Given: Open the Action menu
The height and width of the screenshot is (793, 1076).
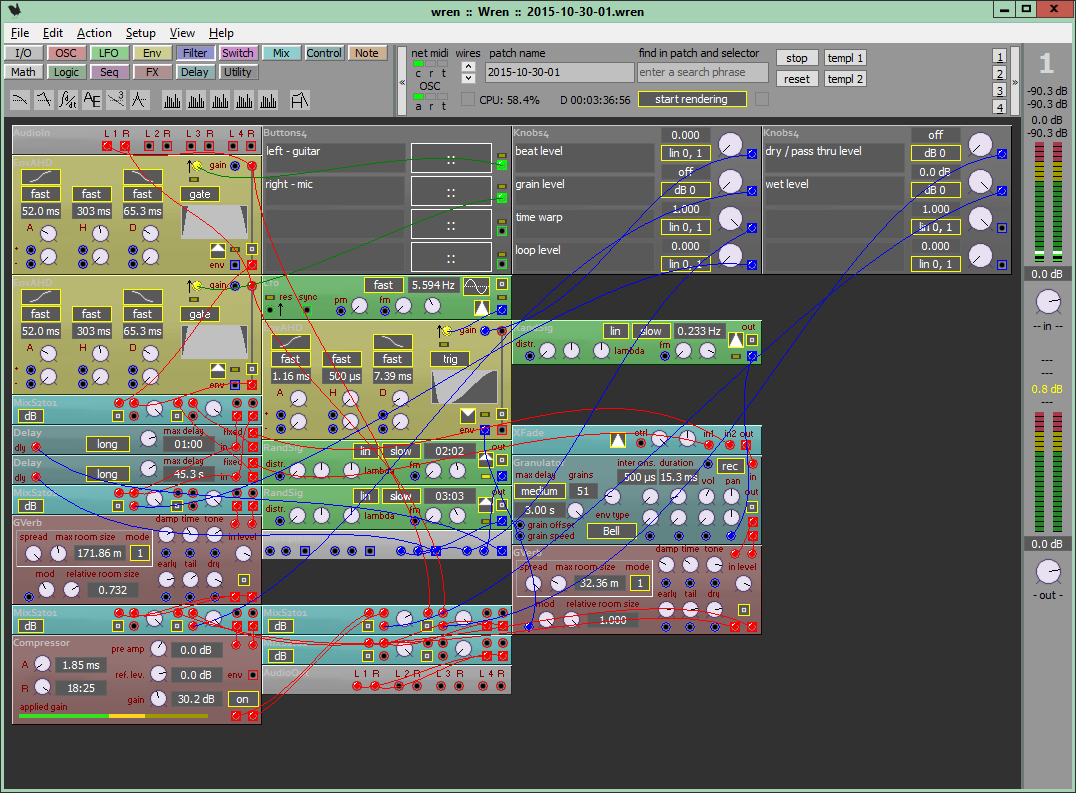Looking at the screenshot, I should (x=94, y=33).
